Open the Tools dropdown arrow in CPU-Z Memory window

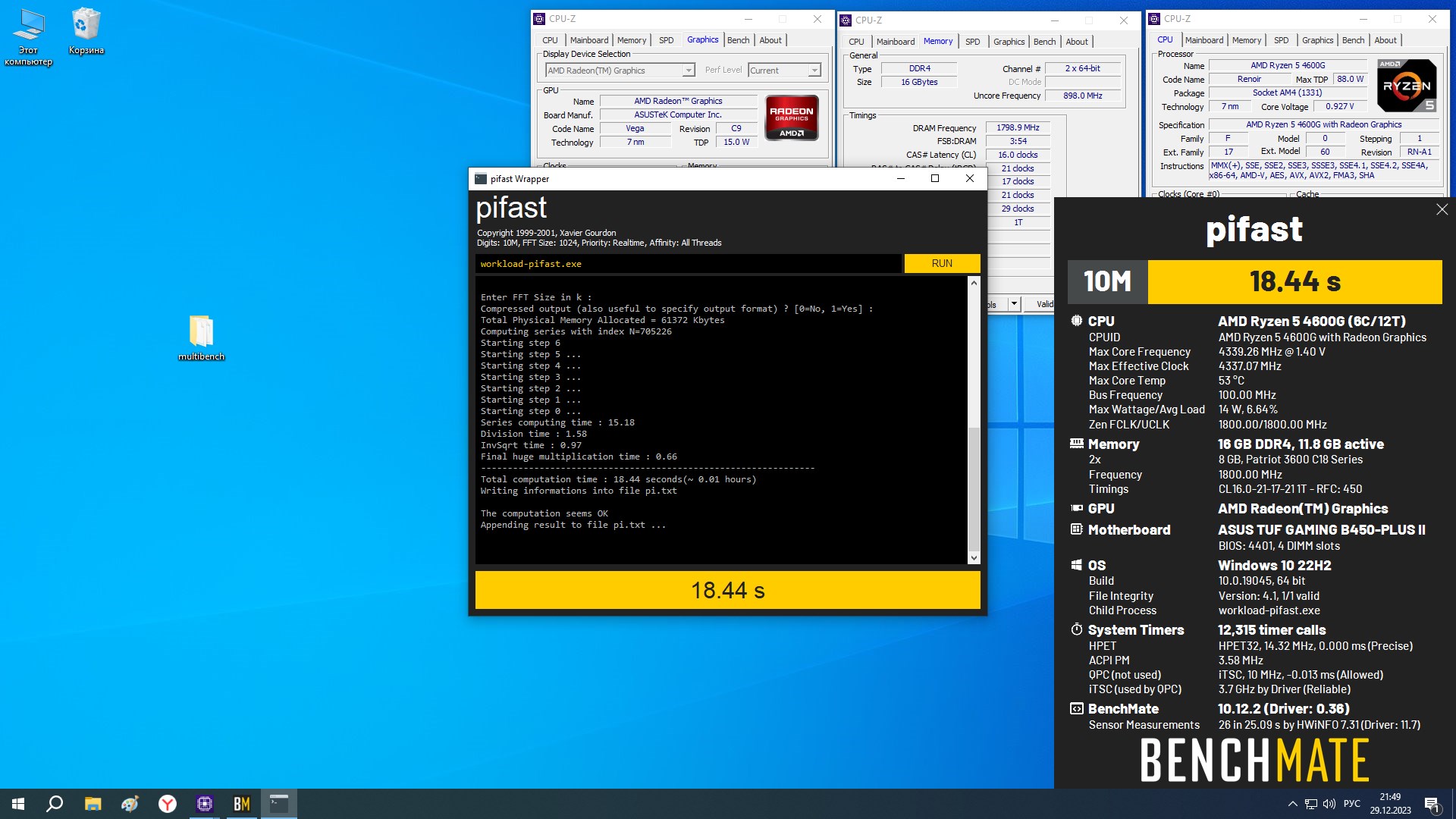[1014, 304]
